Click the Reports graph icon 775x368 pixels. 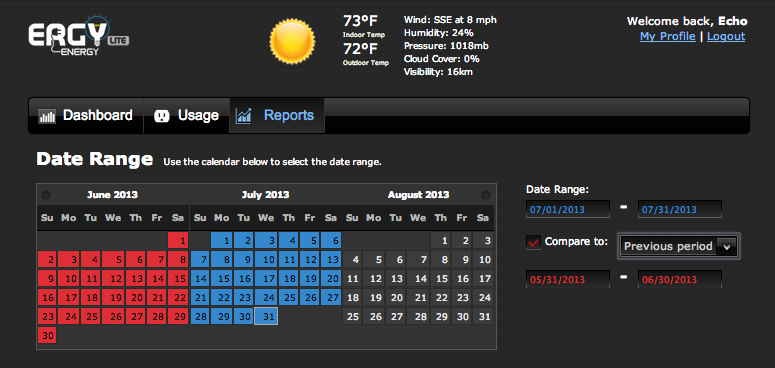[x=243, y=116]
